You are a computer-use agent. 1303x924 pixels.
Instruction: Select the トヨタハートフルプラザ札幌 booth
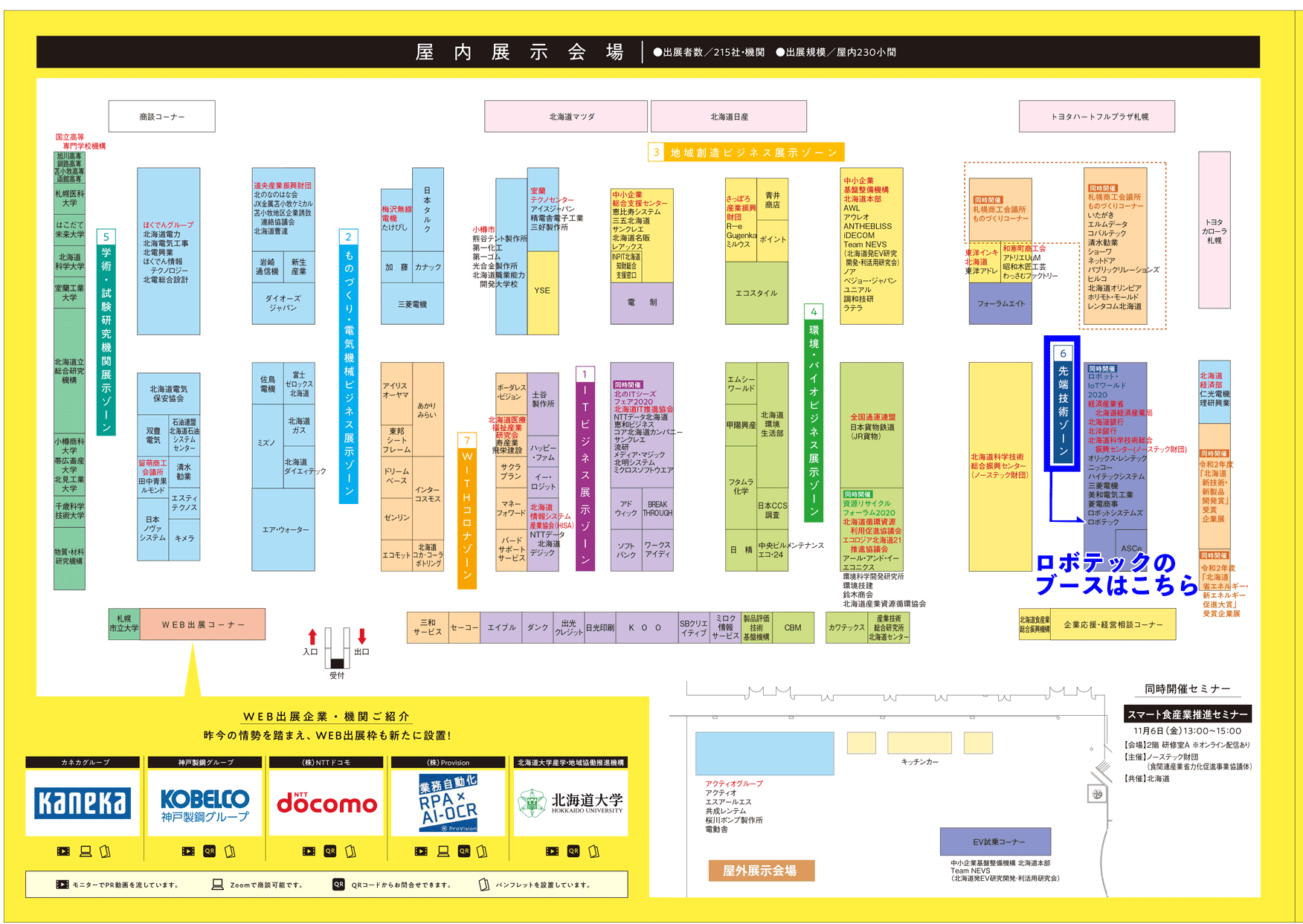click(1097, 117)
